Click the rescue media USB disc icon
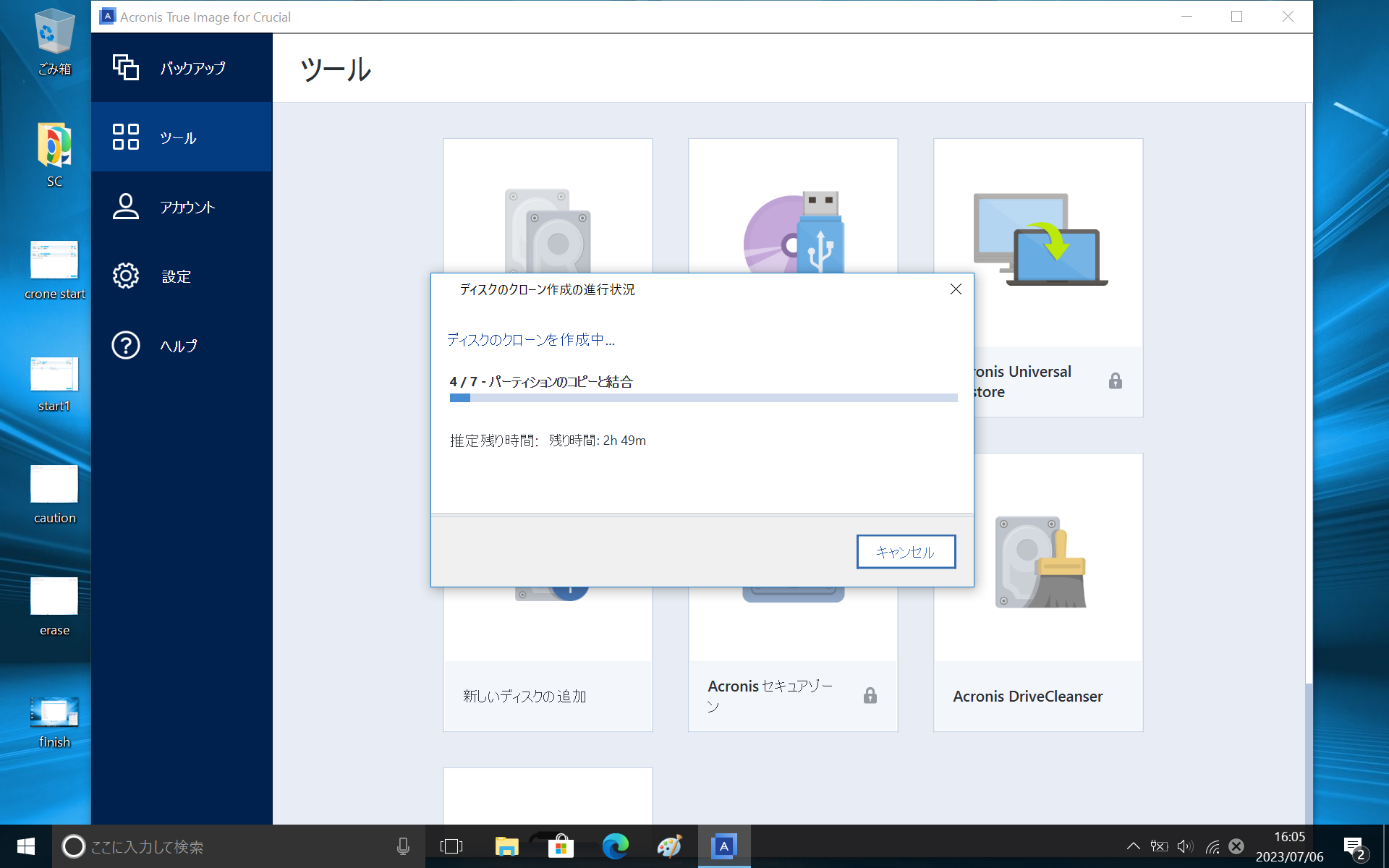This screenshot has width=1389, height=868. tap(794, 231)
